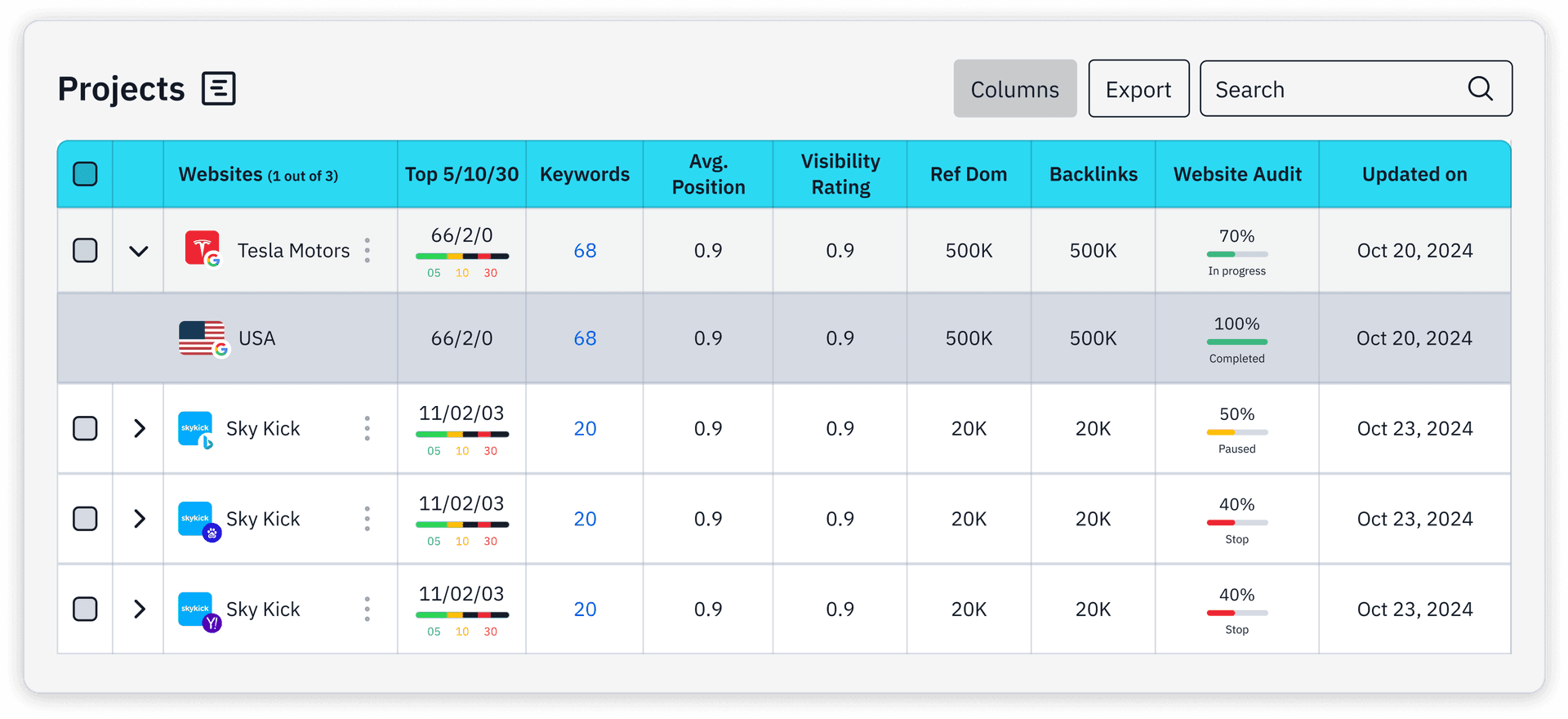Check the last Sky Kick row checkbox
This screenshot has height=719, width=1568.
coord(85,609)
